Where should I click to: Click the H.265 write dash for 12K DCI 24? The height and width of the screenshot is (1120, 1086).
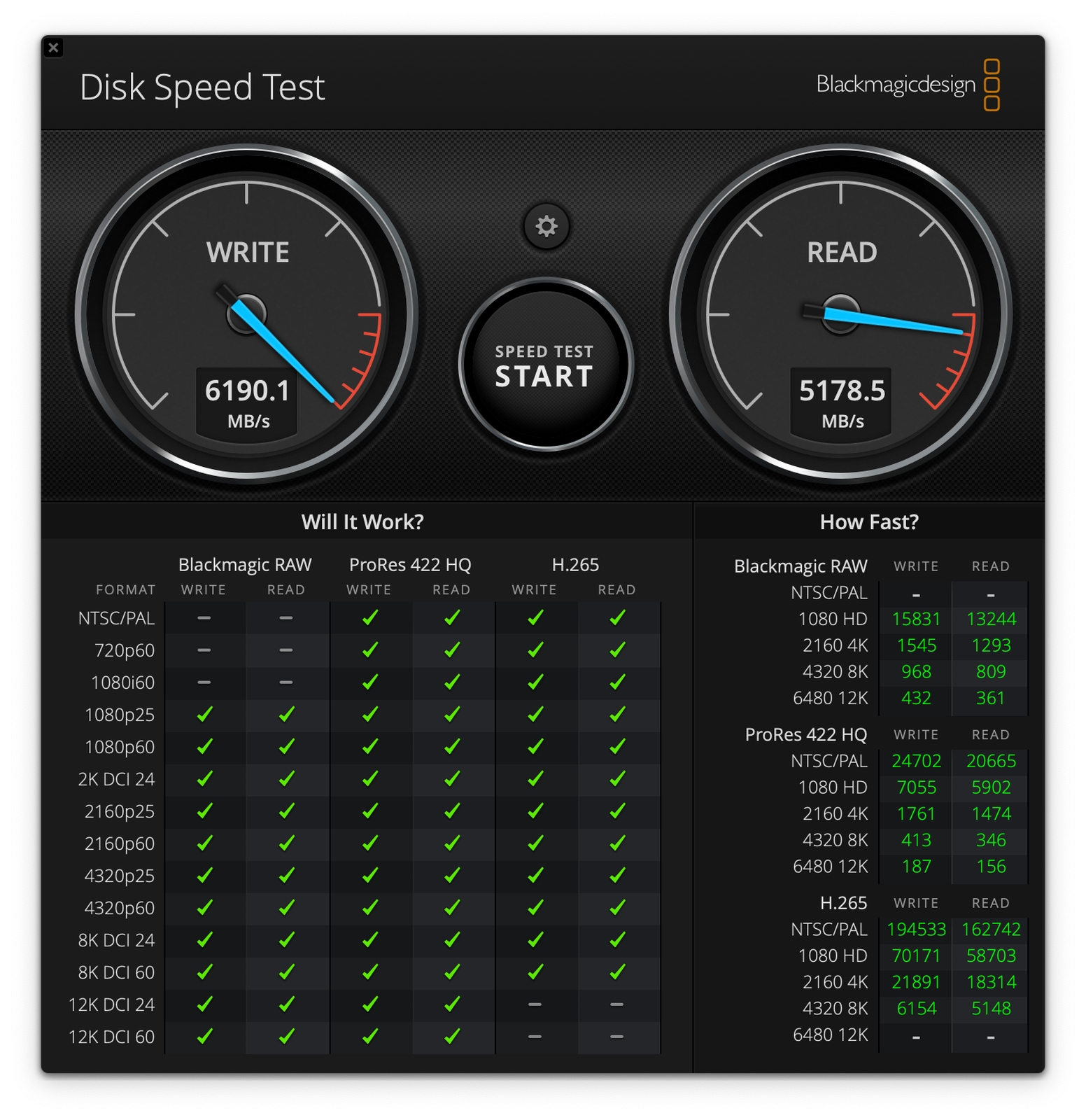pos(535,1004)
